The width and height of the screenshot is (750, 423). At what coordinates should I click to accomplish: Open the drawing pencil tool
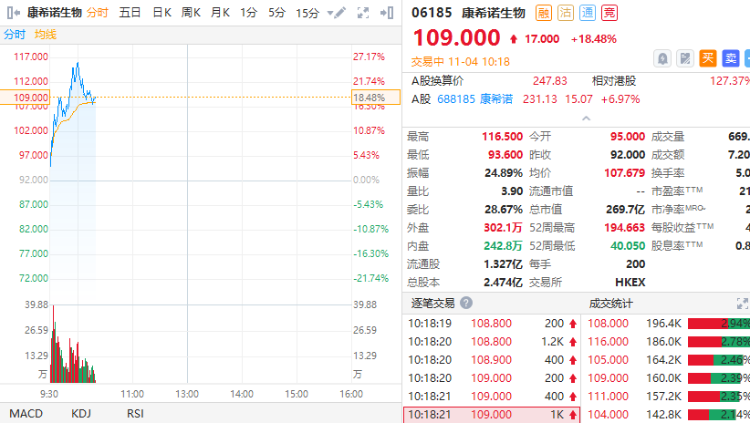[x=340, y=12]
